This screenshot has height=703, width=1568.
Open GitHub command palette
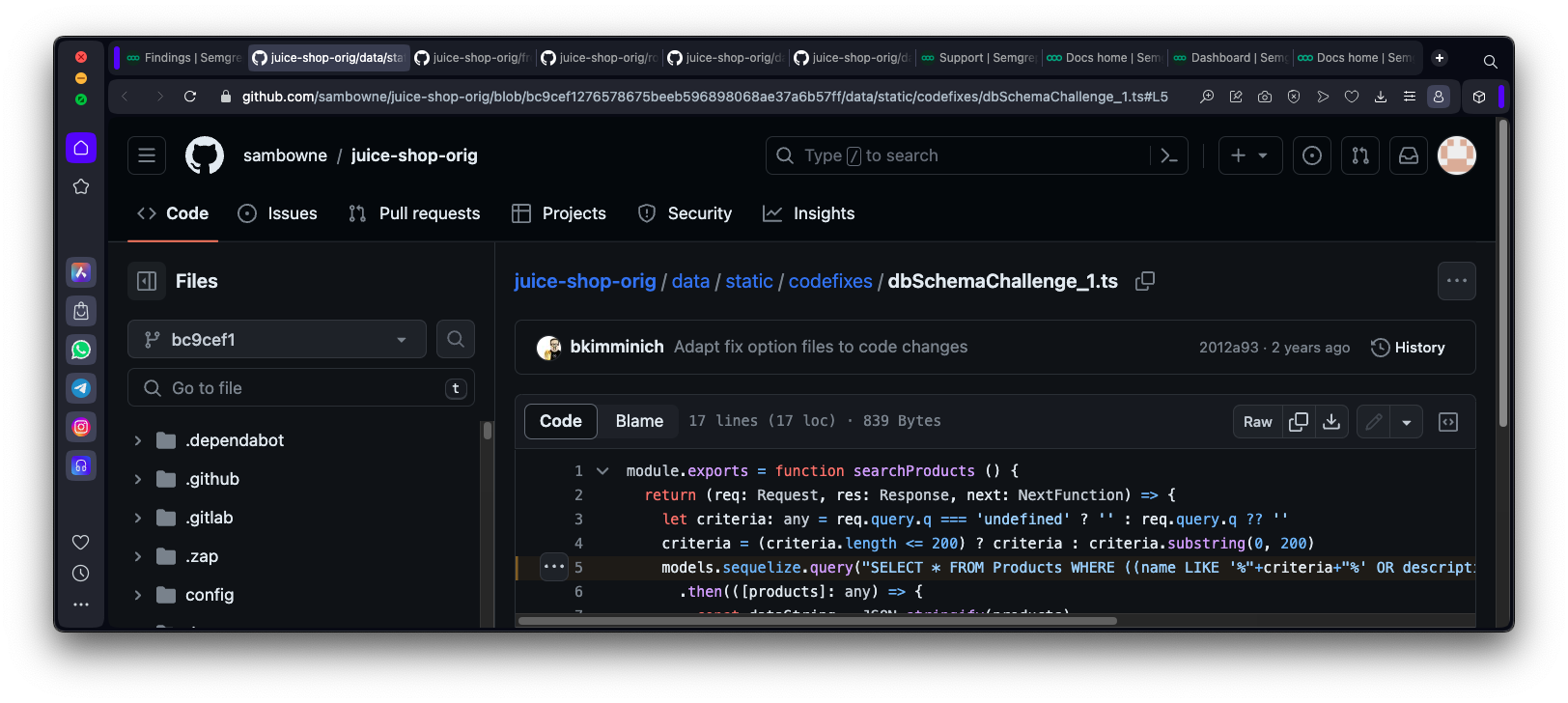coord(1168,155)
